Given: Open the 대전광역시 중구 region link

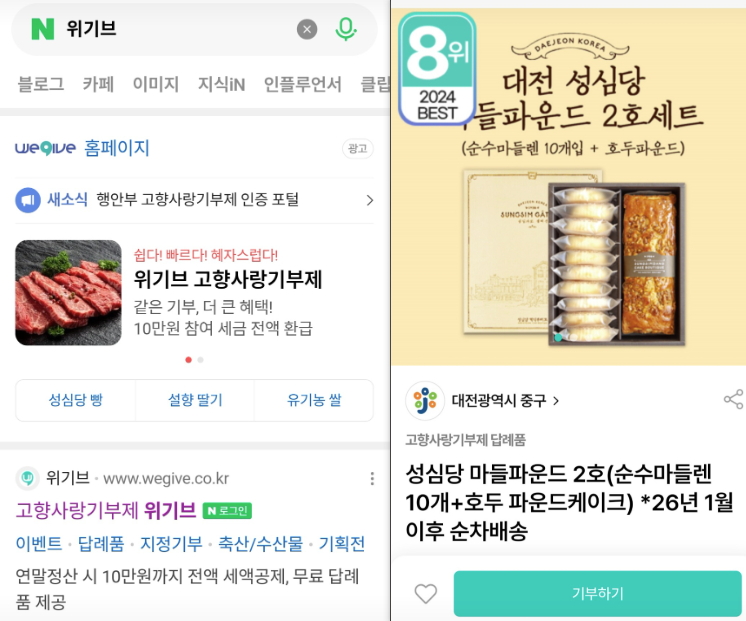Looking at the screenshot, I should click(505, 401).
